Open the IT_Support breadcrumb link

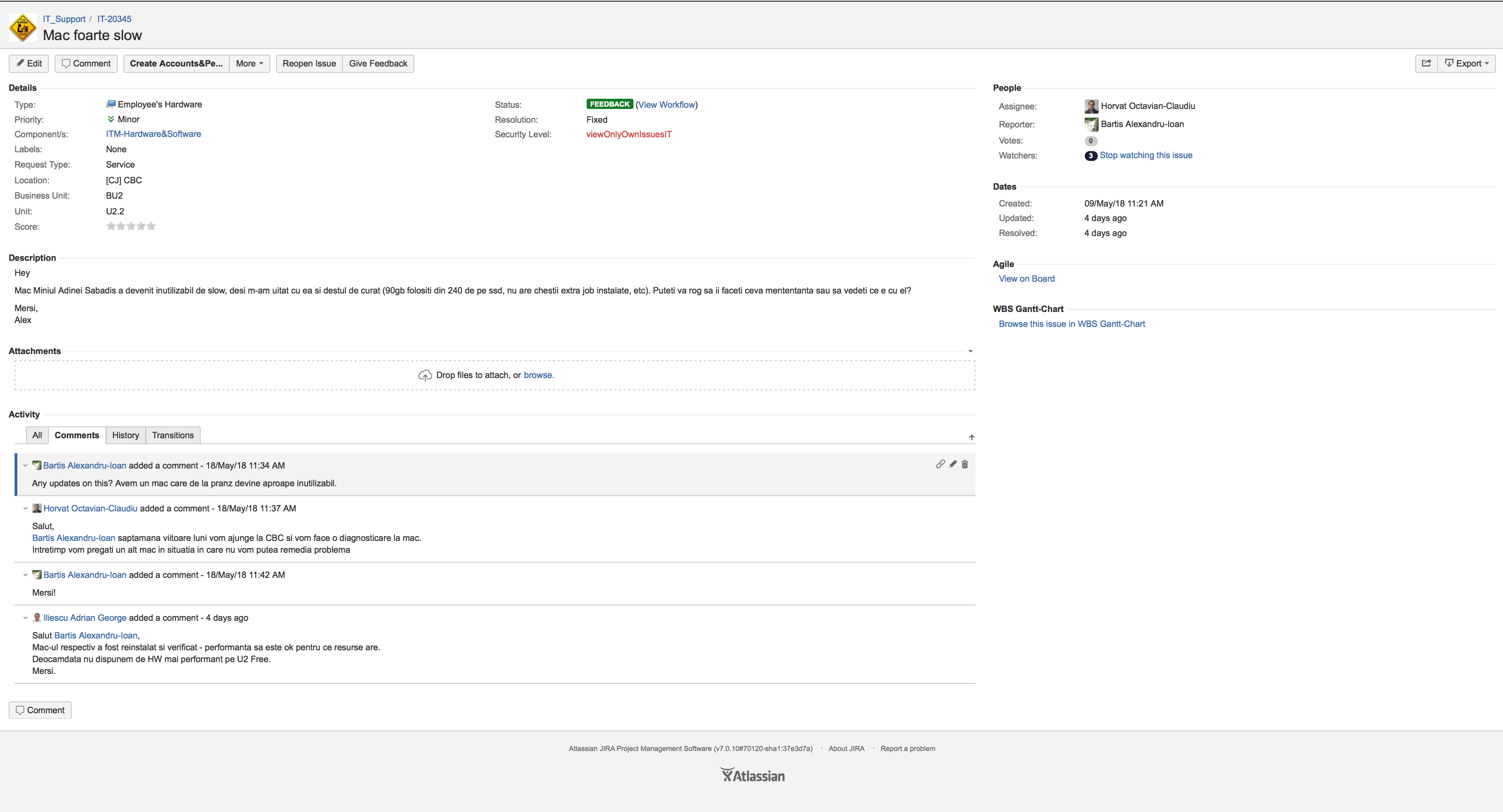click(x=64, y=19)
